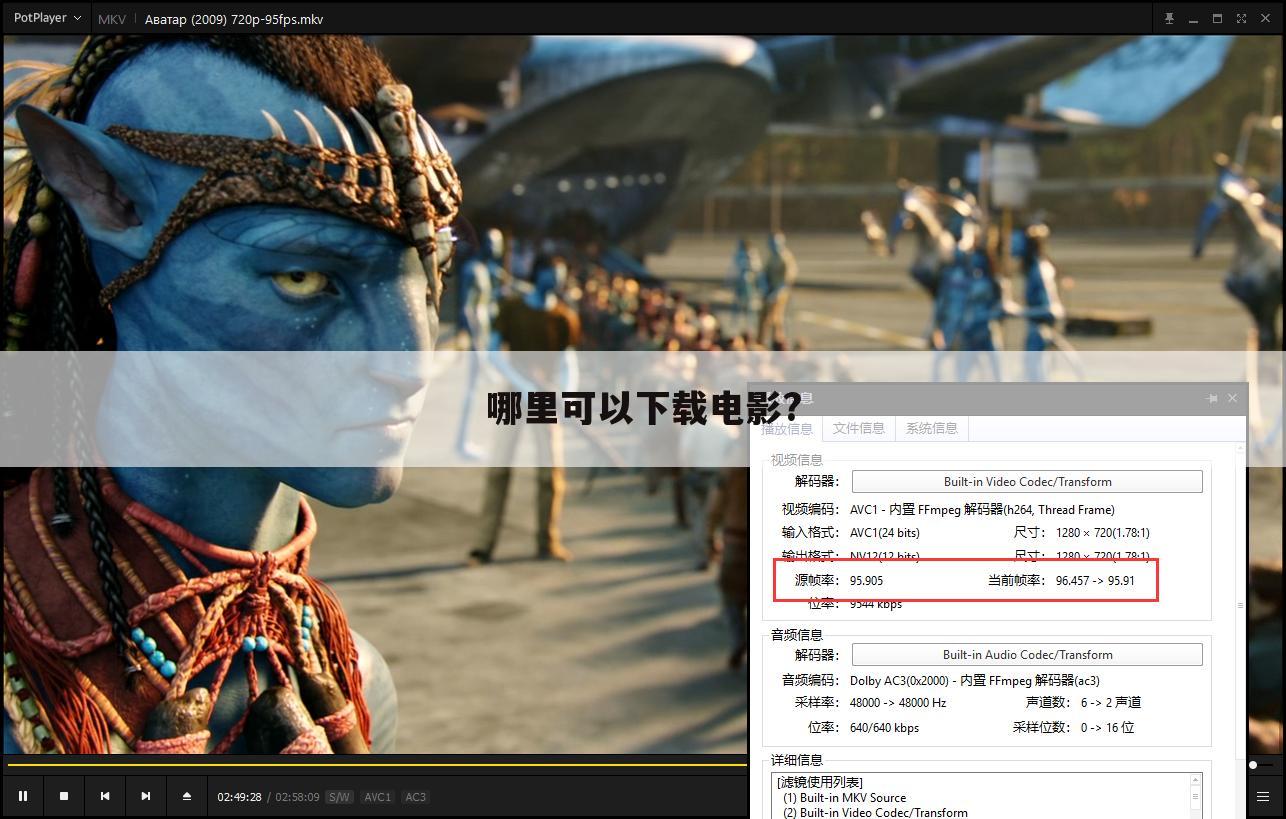The height and width of the screenshot is (819, 1286).
Task: Adjust the volume slider knob
Action: pyautogui.click(x=1253, y=765)
